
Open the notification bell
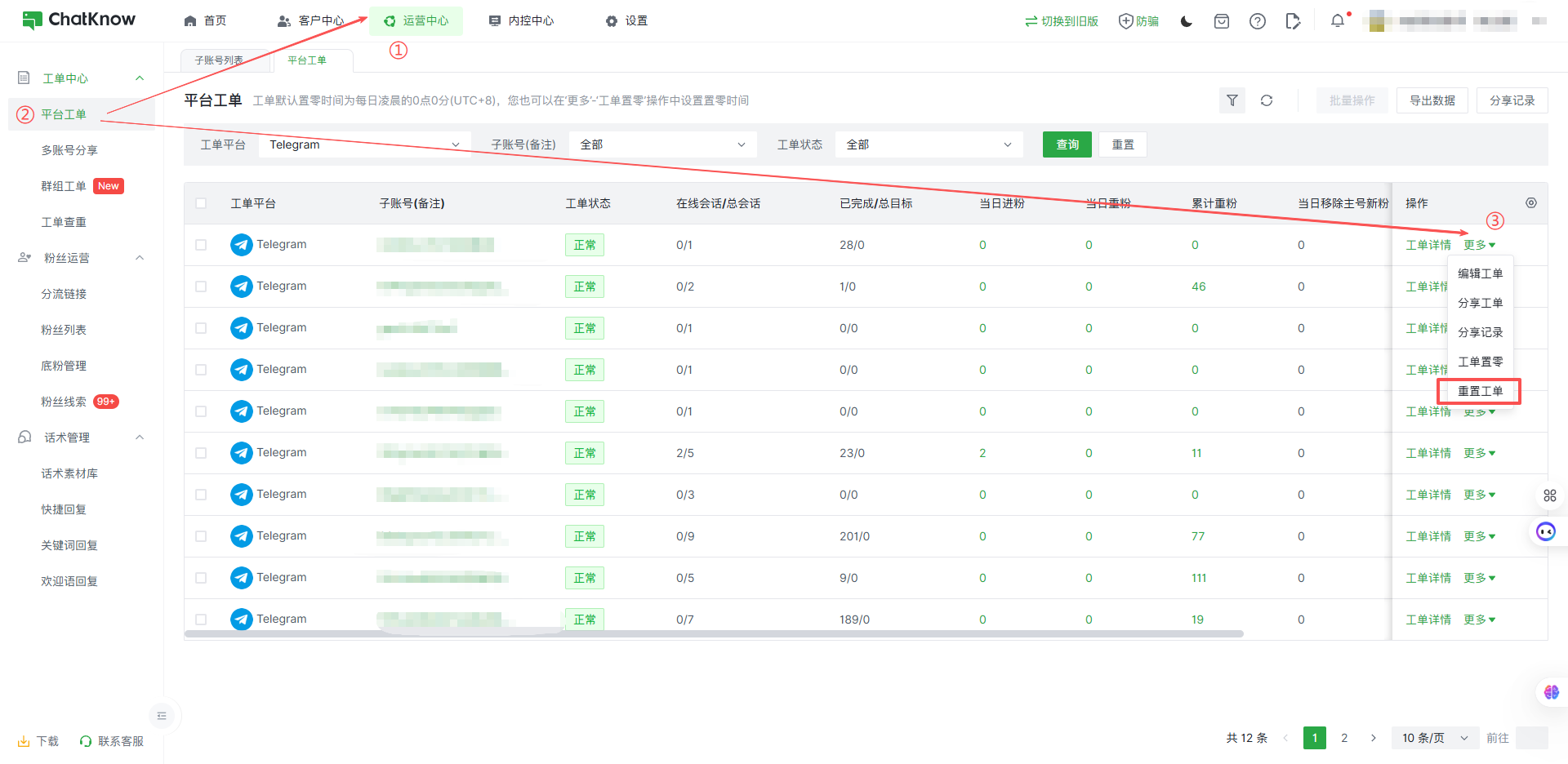(1337, 21)
